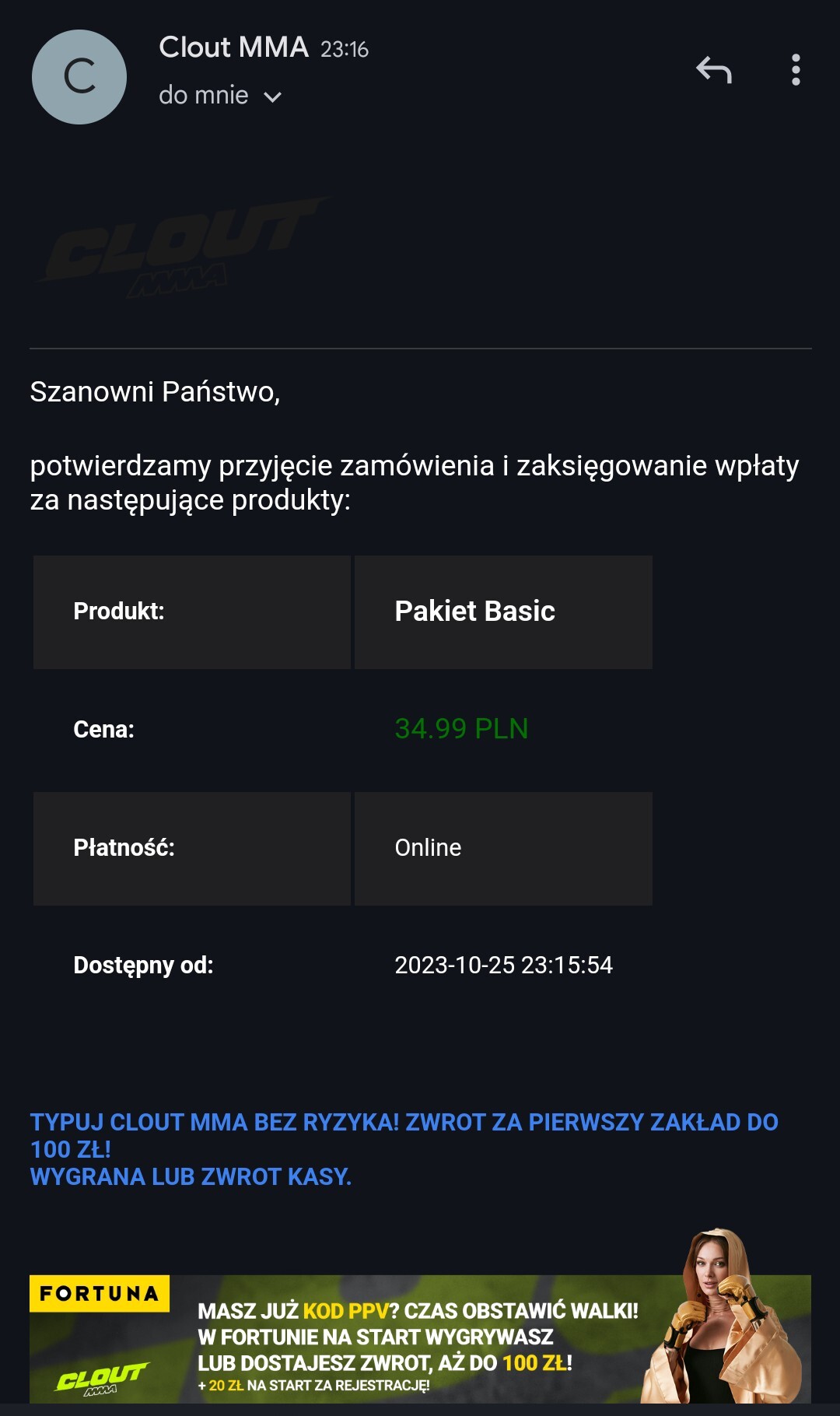Image resolution: width=840 pixels, height=1416 pixels.
Task: Tap the 'WYGRANA LUB ZWROT KASY' link text
Action: point(191,1177)
